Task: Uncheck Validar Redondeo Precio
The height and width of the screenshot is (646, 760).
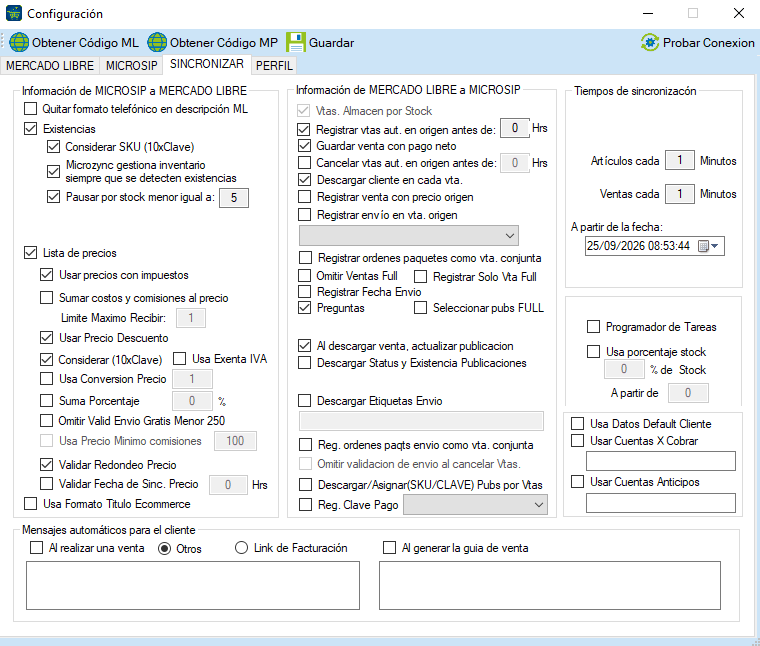Action: [47, 464]
